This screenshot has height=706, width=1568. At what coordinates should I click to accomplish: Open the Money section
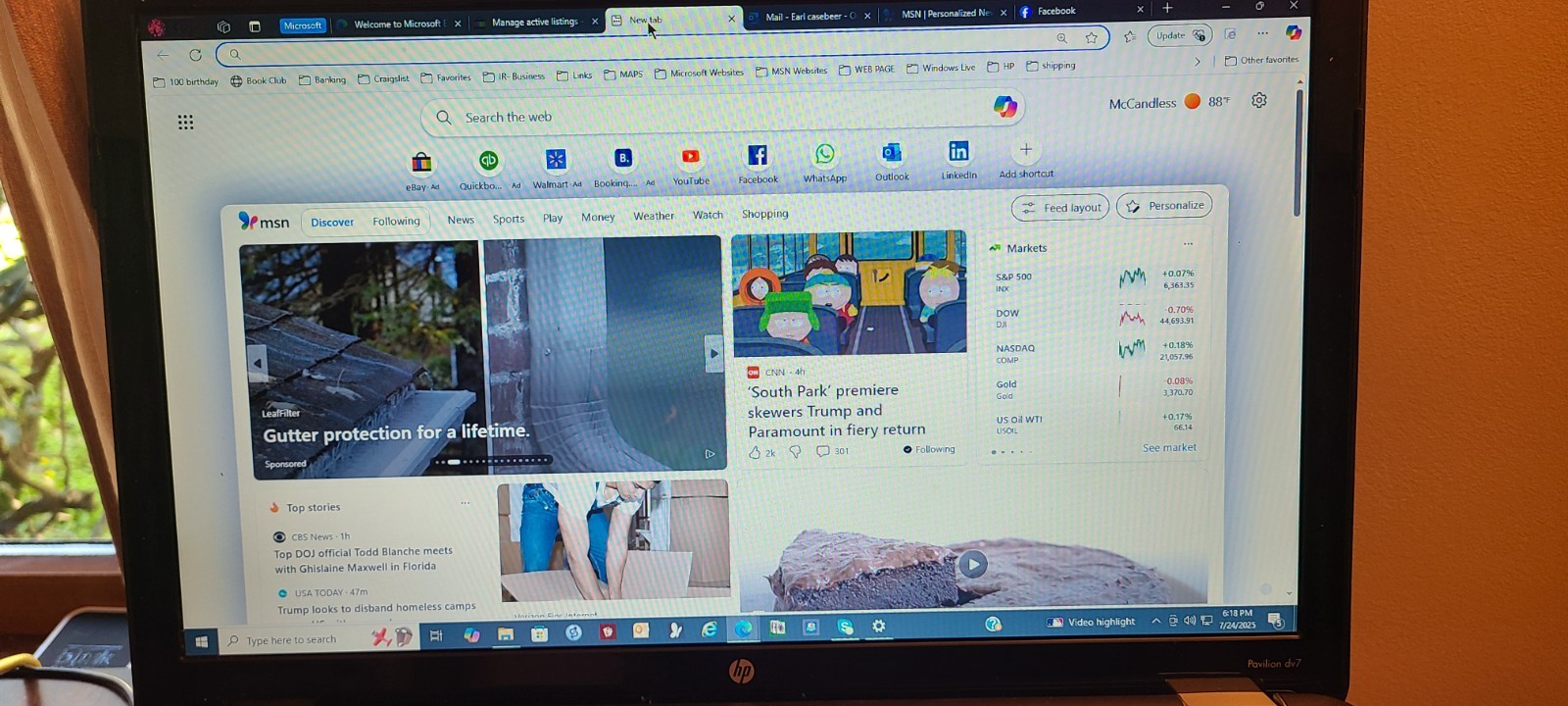click(x=598, y=218)
